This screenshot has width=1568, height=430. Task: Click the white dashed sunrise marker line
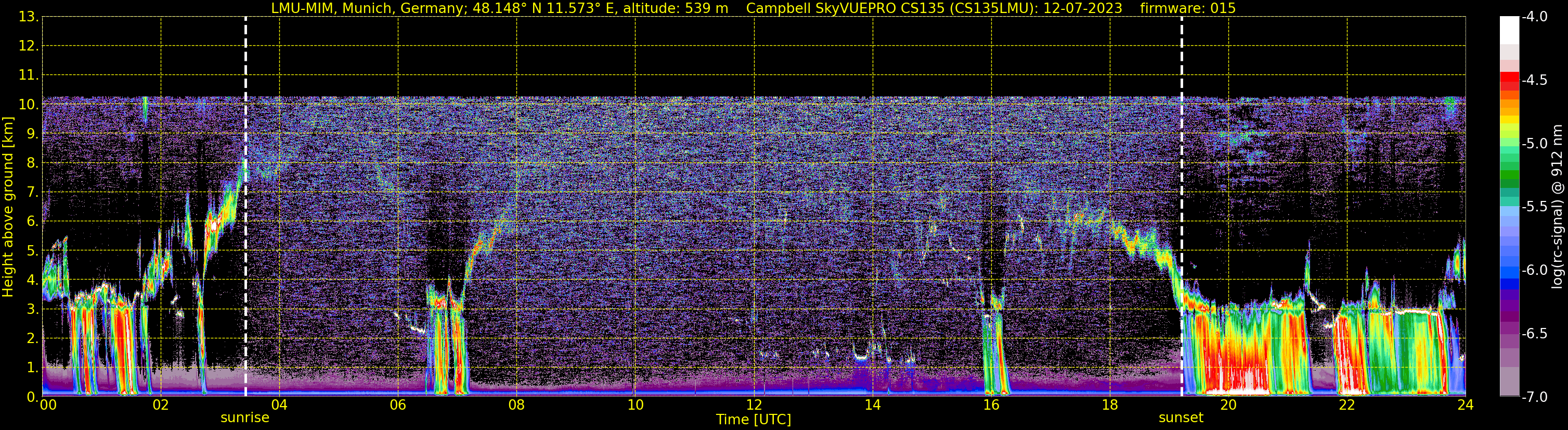click(245, 207)
